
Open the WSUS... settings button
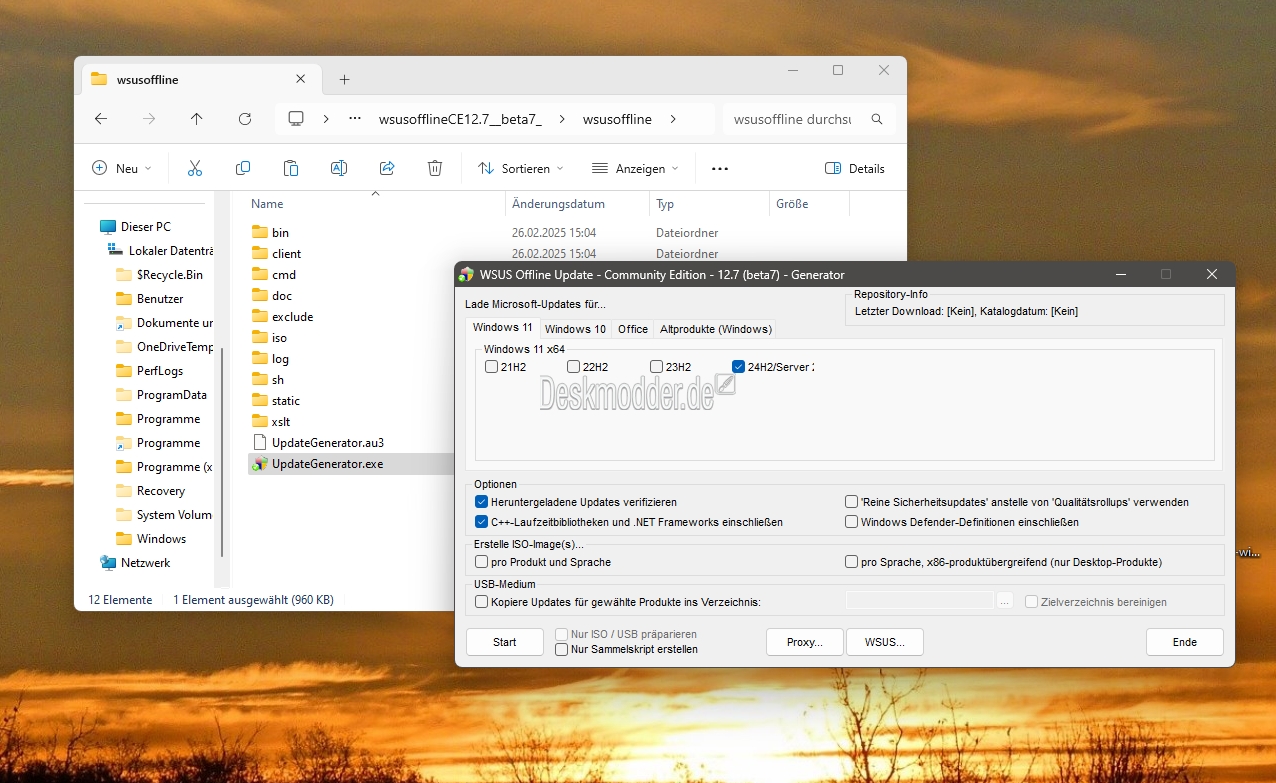click(x=885, y=642)
